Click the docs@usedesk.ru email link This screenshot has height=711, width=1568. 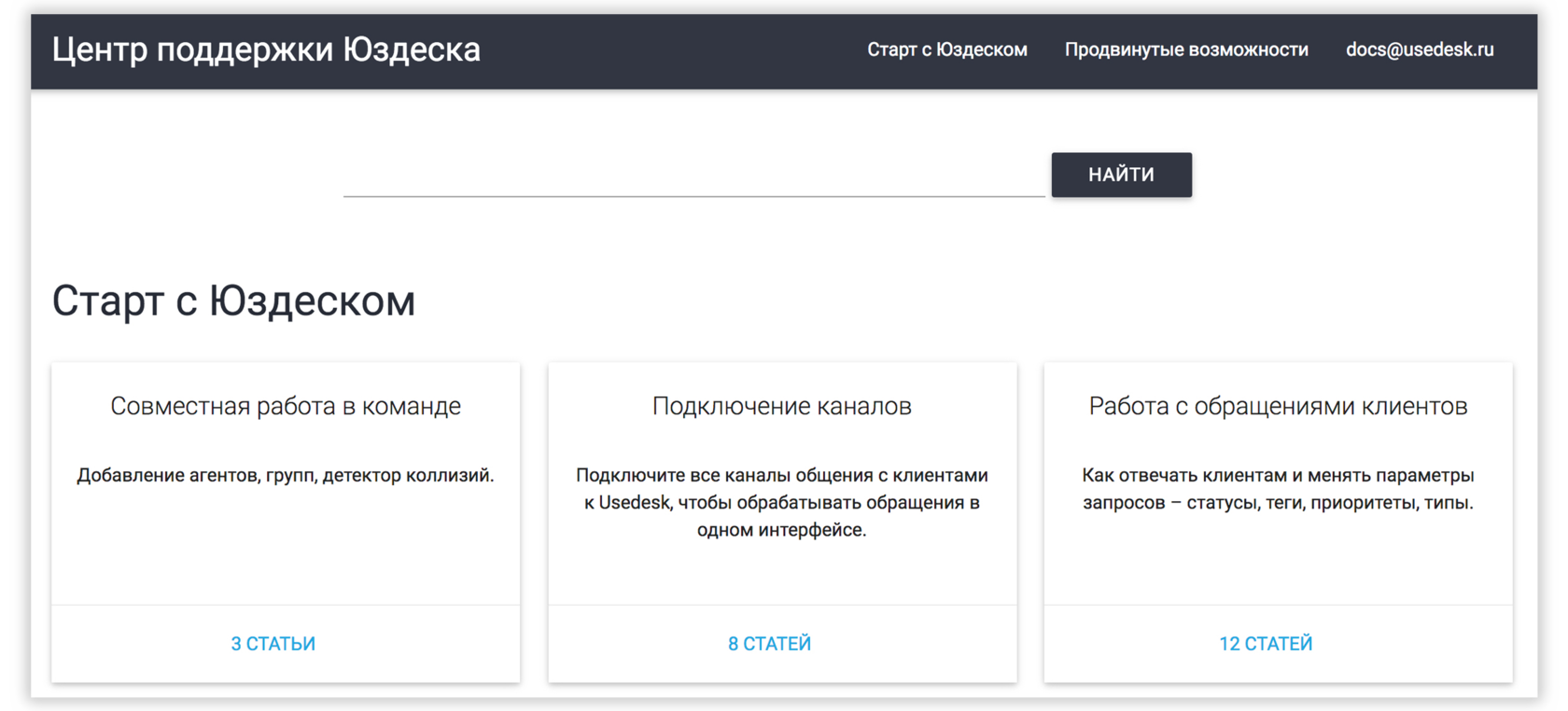[1420, 49]
